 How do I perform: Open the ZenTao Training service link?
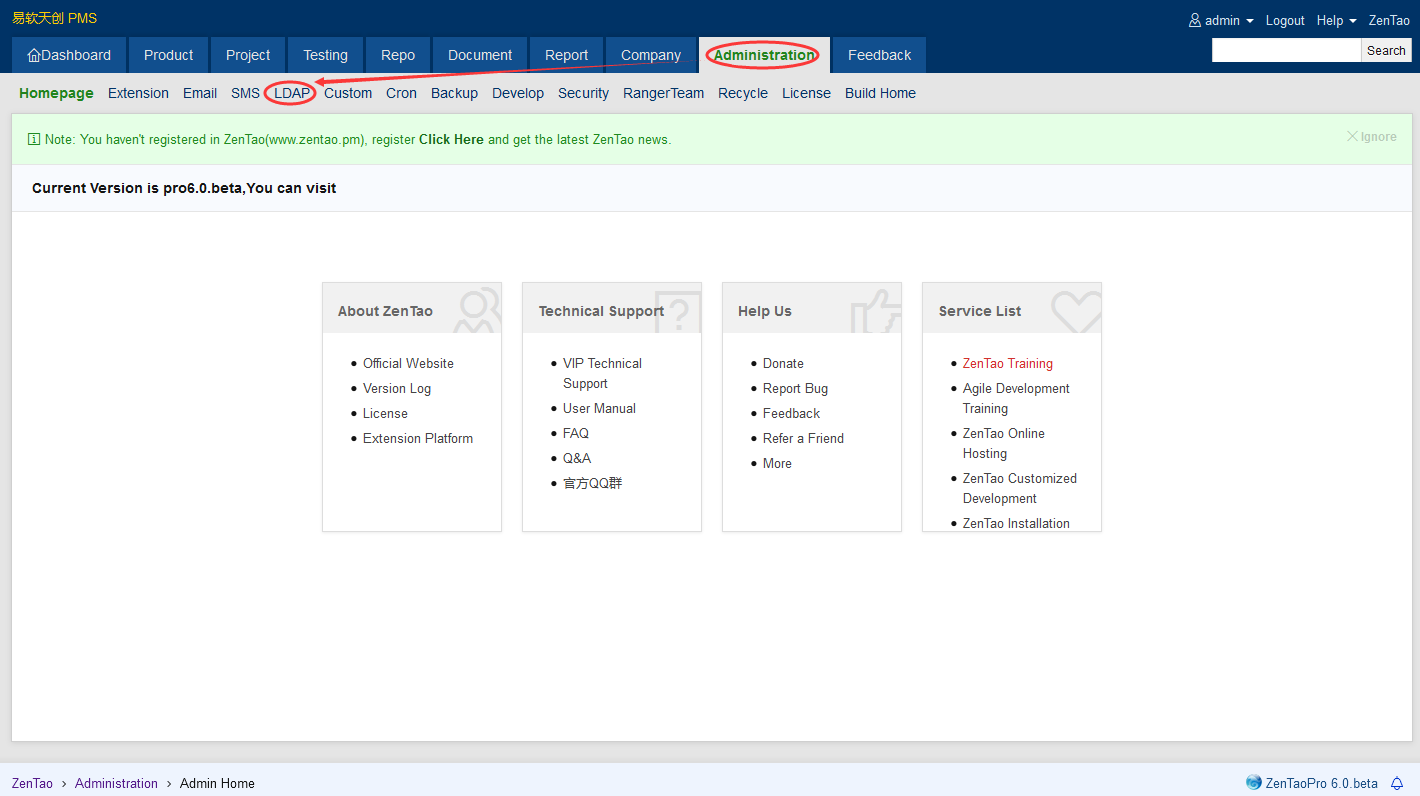tap(1007, 363)
